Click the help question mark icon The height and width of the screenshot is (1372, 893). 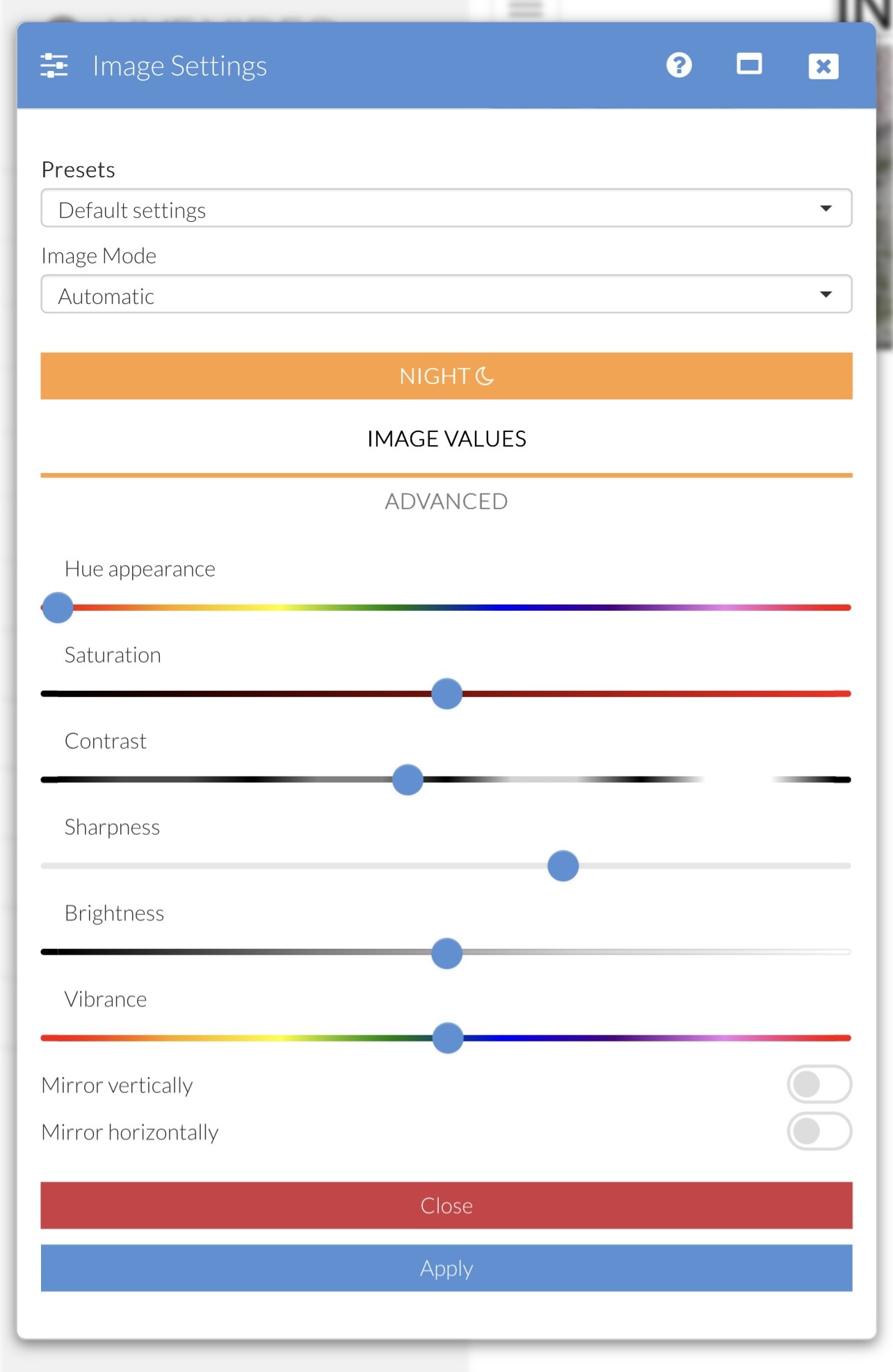point(679,65)
